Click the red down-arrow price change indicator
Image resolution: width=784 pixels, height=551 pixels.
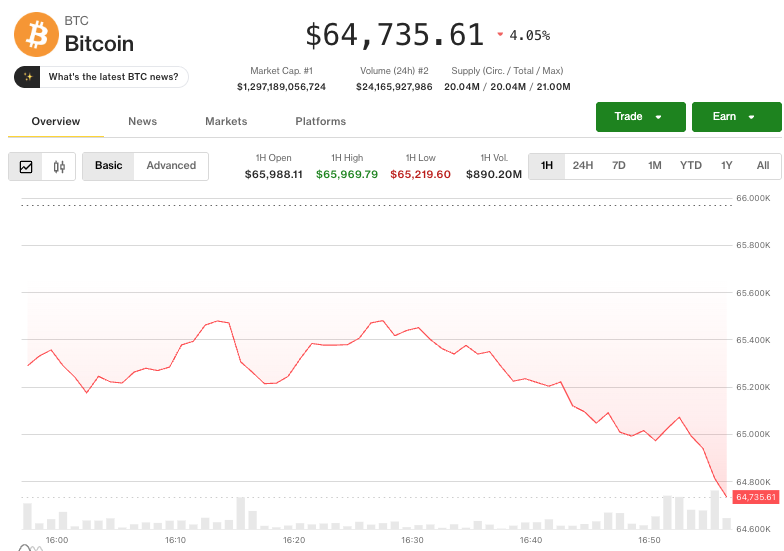click(x=500, y=34)
